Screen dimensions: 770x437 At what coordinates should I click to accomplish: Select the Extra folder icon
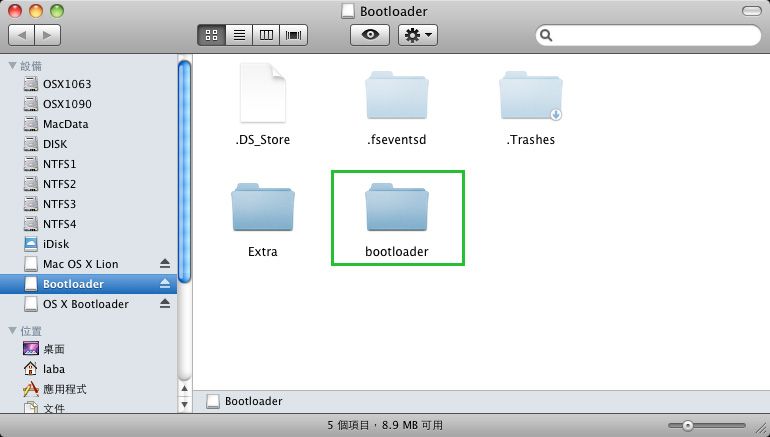point(263,207)
